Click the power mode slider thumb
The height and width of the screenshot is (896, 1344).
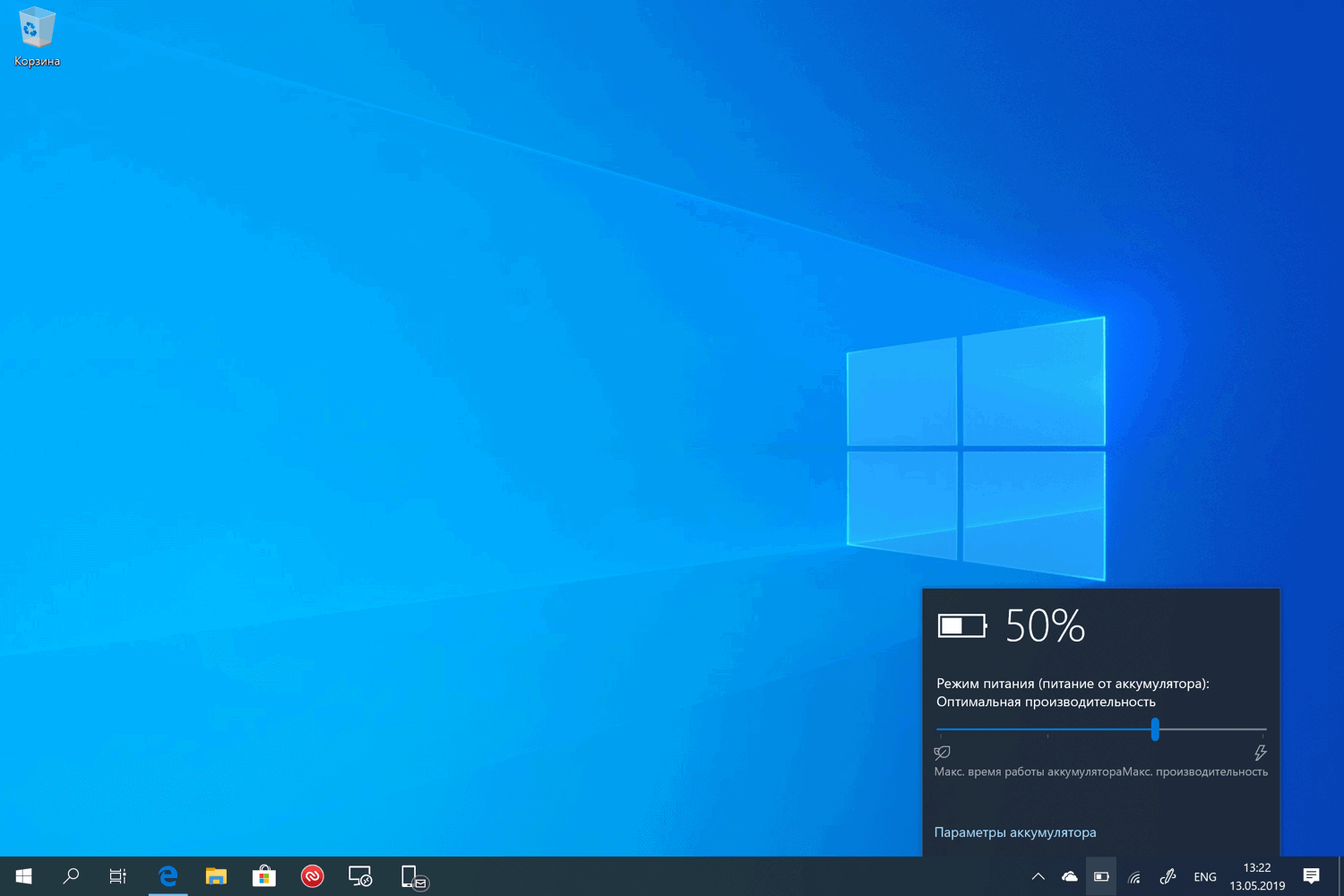point(1155,729)
